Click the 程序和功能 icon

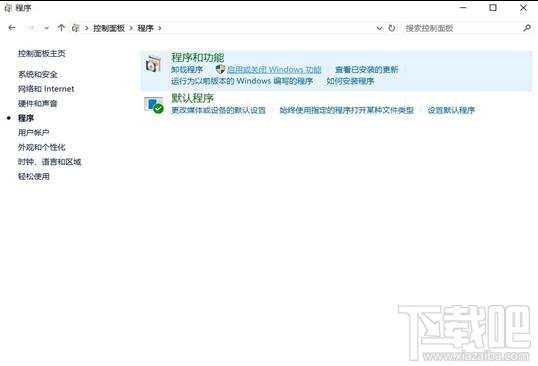point(153,64)
